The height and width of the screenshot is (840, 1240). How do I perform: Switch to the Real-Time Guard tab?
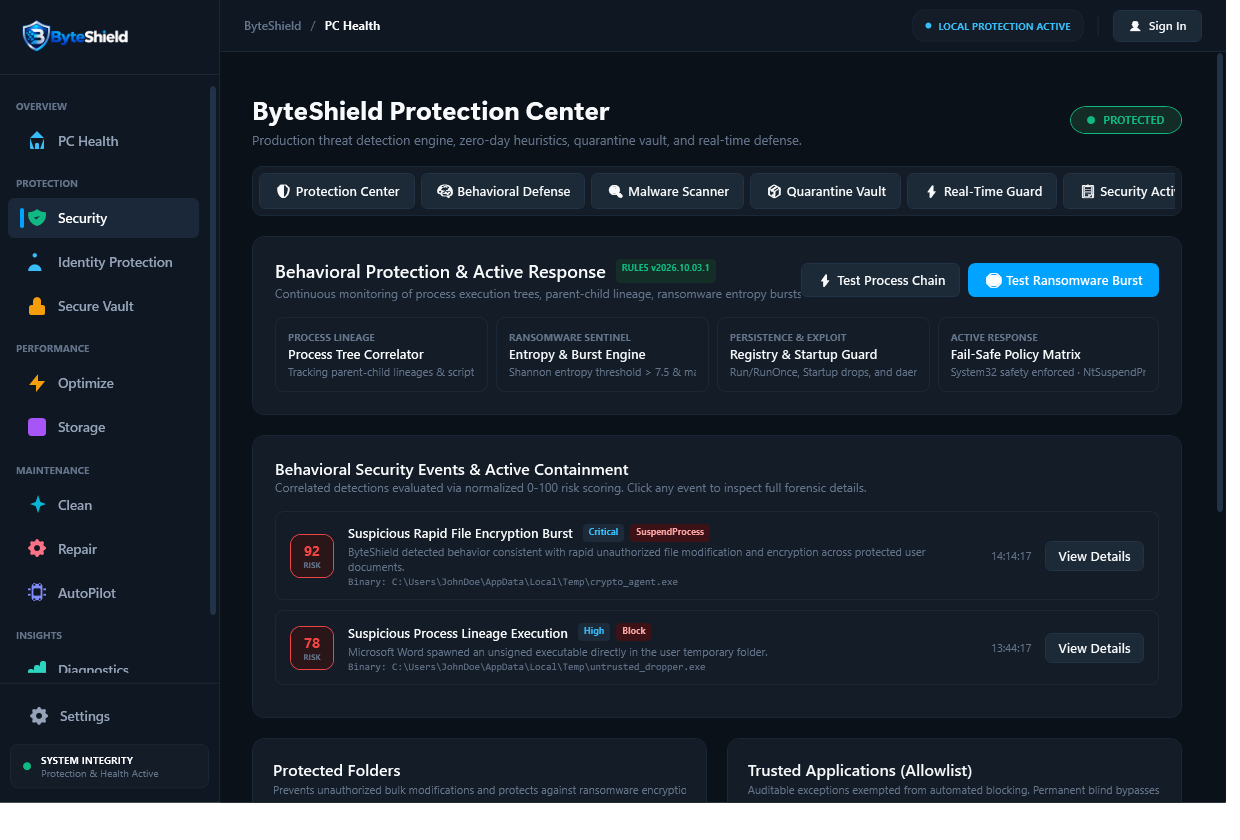982,191
